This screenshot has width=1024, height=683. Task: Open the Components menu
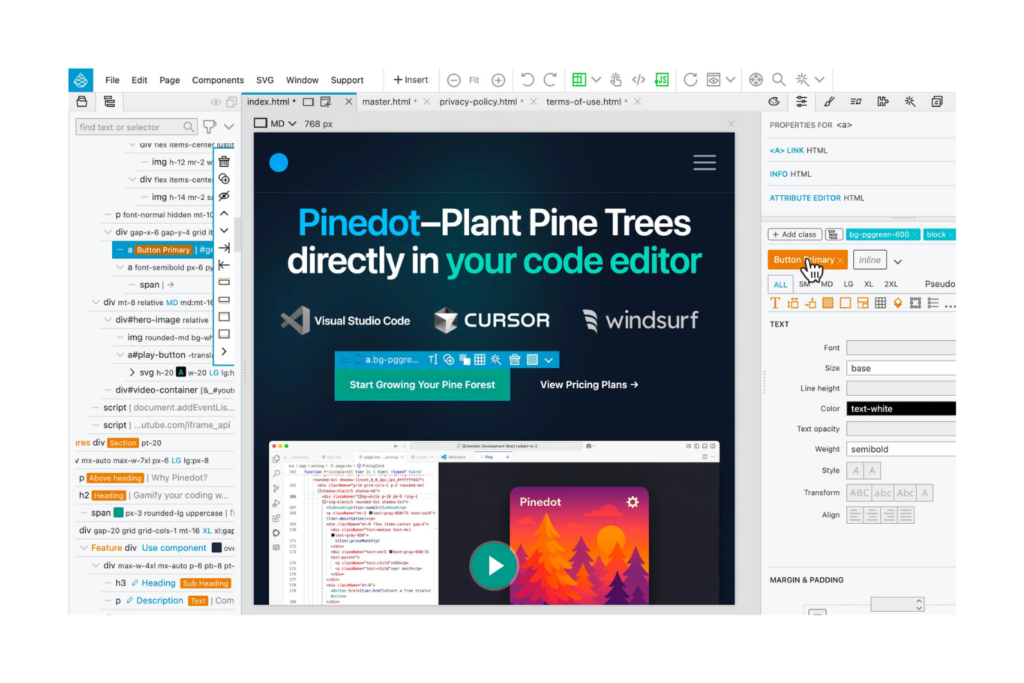tap(217, 80)
